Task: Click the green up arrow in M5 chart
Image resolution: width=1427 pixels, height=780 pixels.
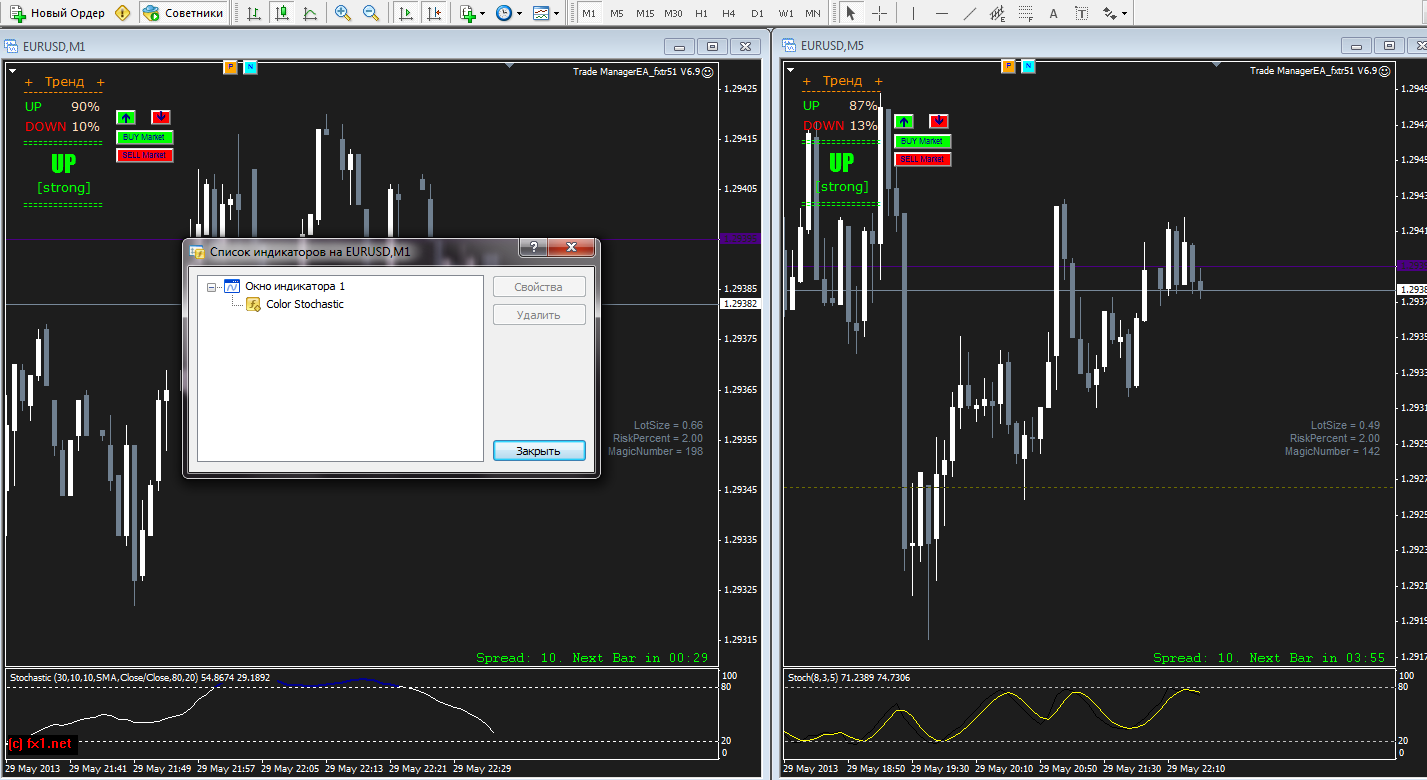Action: click(x=903, y=121)
